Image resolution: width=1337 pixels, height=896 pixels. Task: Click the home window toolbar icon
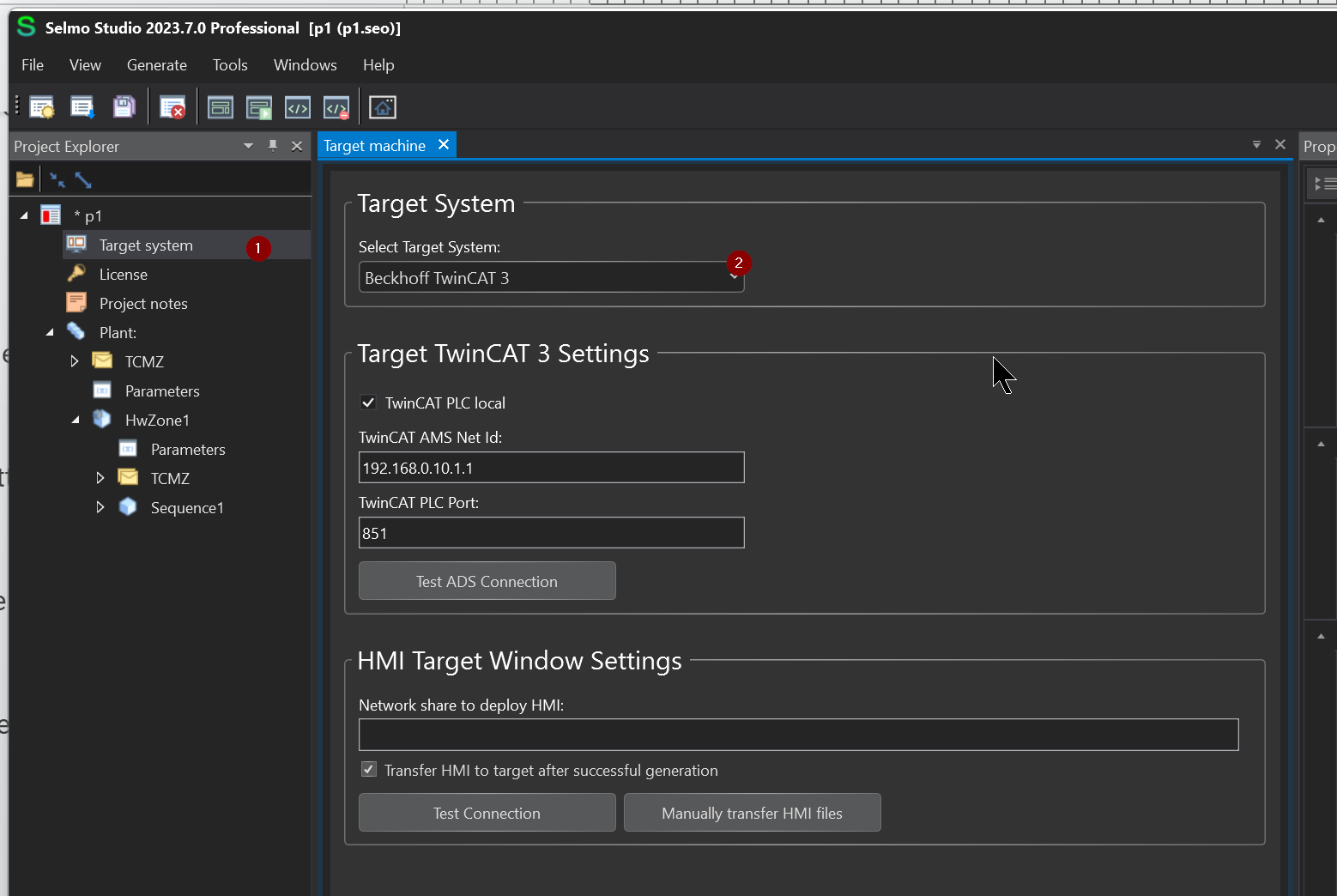pyautogui.click(x=382, y=107)
